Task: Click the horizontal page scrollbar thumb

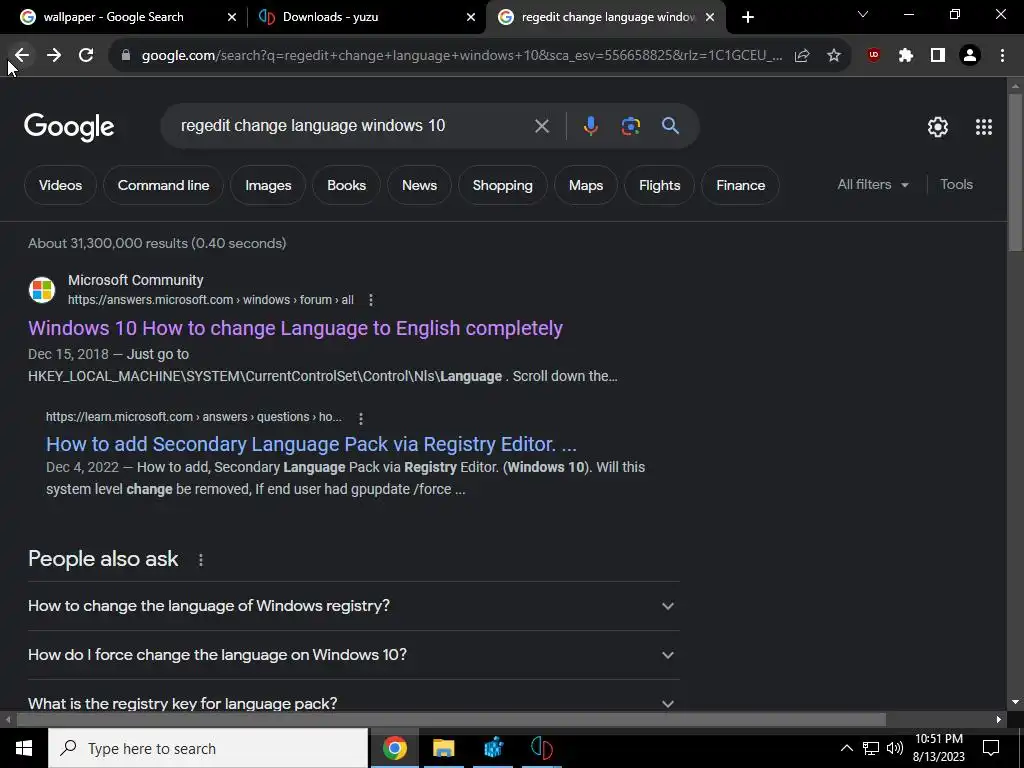Action: [x=451, y=720]
